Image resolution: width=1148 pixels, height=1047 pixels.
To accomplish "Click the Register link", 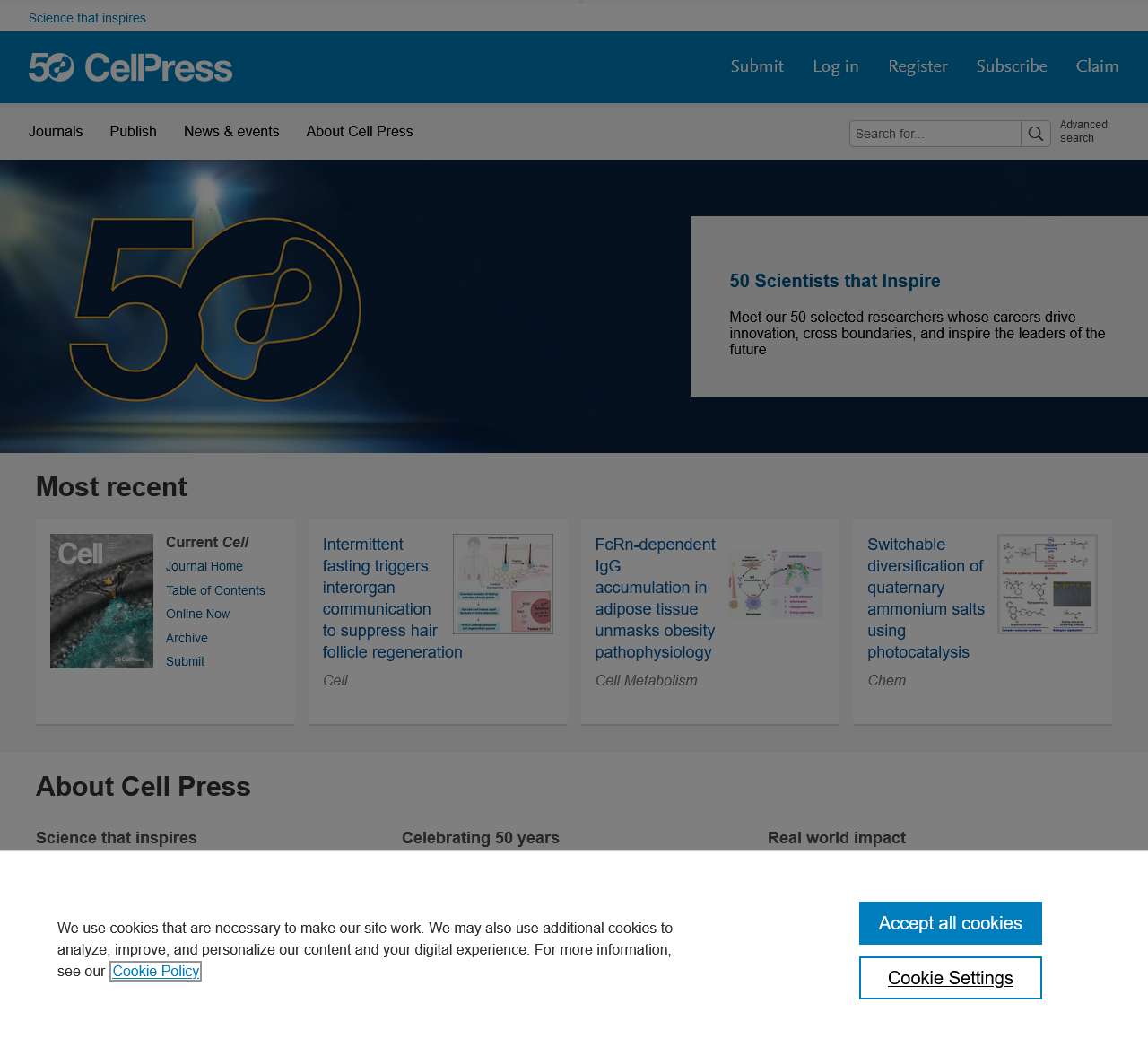I will pos(918,66).
